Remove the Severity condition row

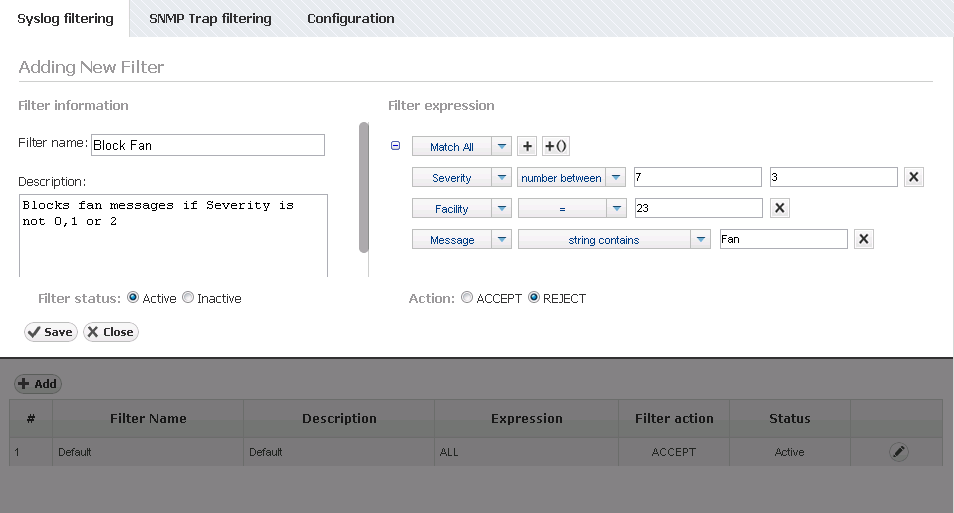point(913,178)
